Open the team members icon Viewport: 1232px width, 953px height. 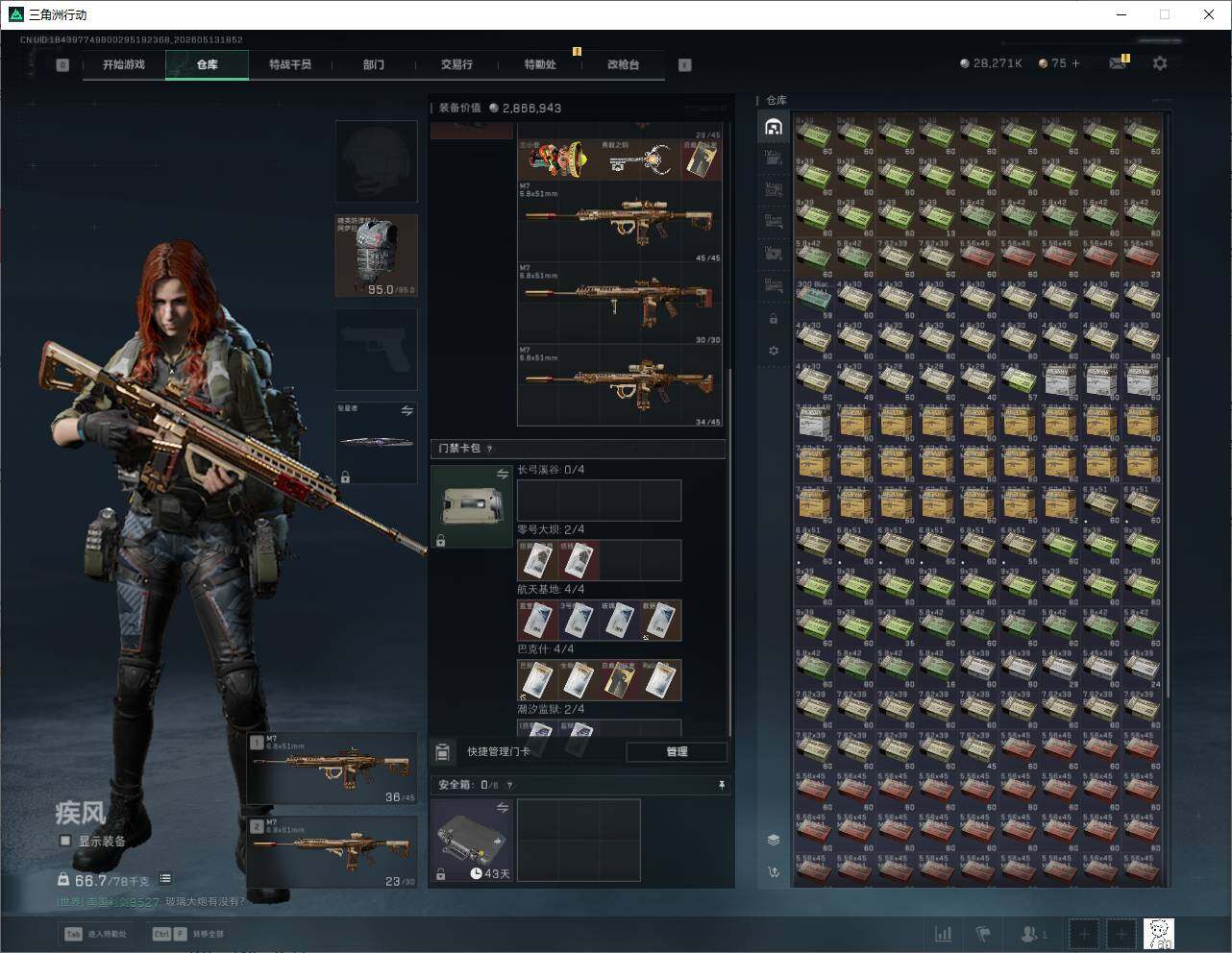[x=1033, y=934]
